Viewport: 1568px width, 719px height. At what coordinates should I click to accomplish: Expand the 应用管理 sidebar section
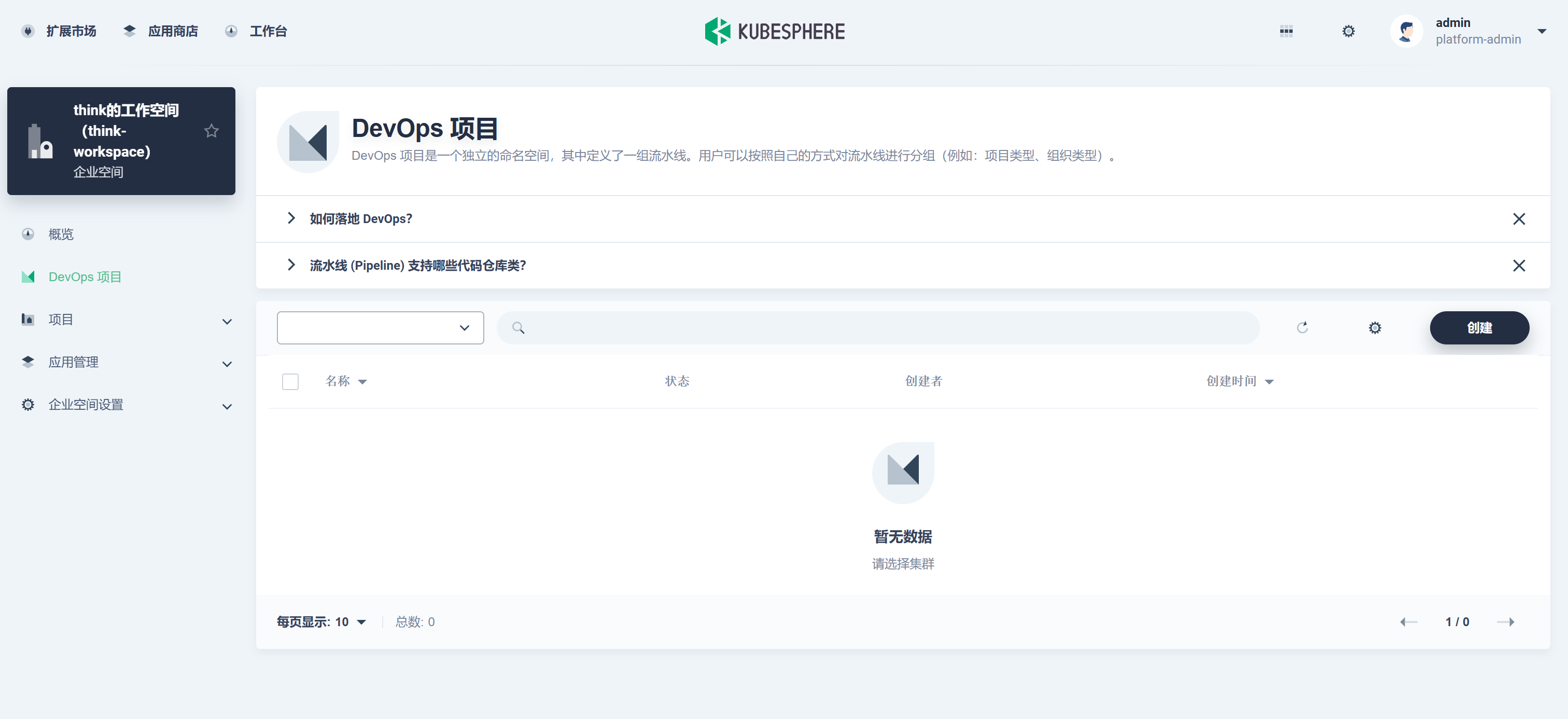(x=227, y=364)
